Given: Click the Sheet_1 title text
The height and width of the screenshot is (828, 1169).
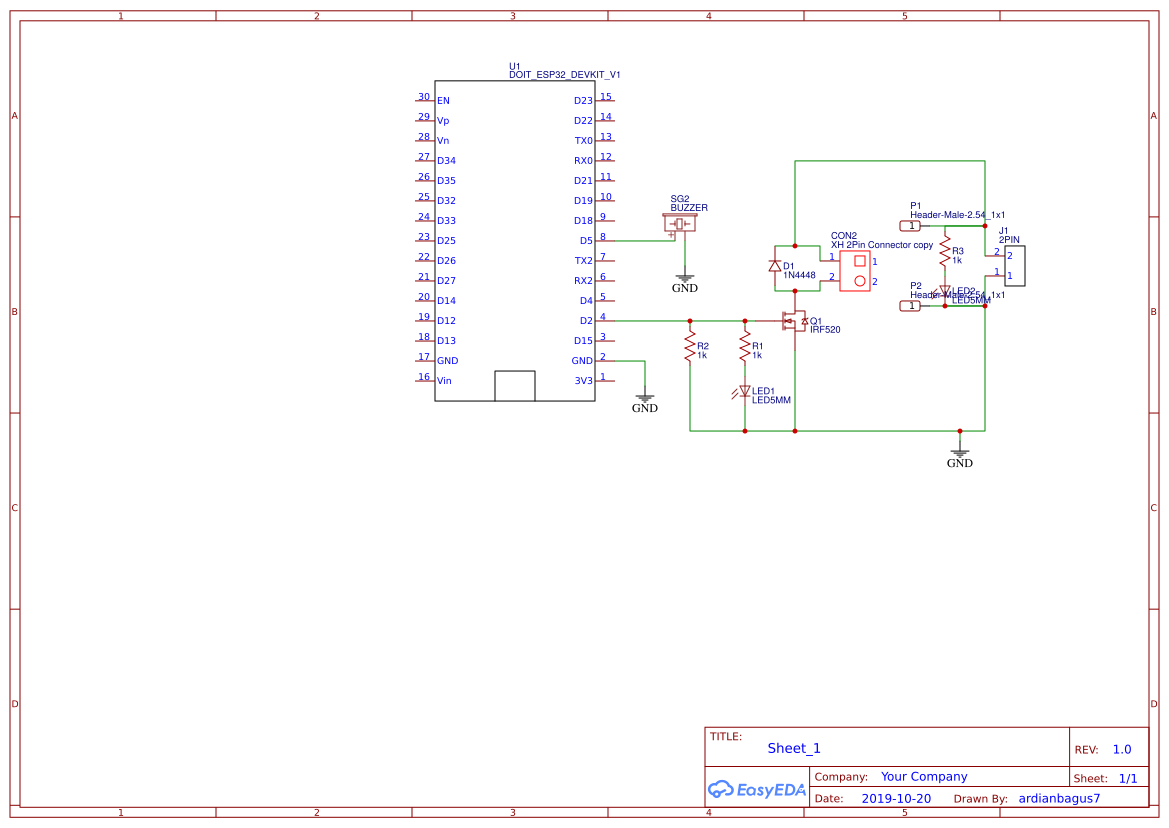Looking at the screenshot, I should [794, 748].
